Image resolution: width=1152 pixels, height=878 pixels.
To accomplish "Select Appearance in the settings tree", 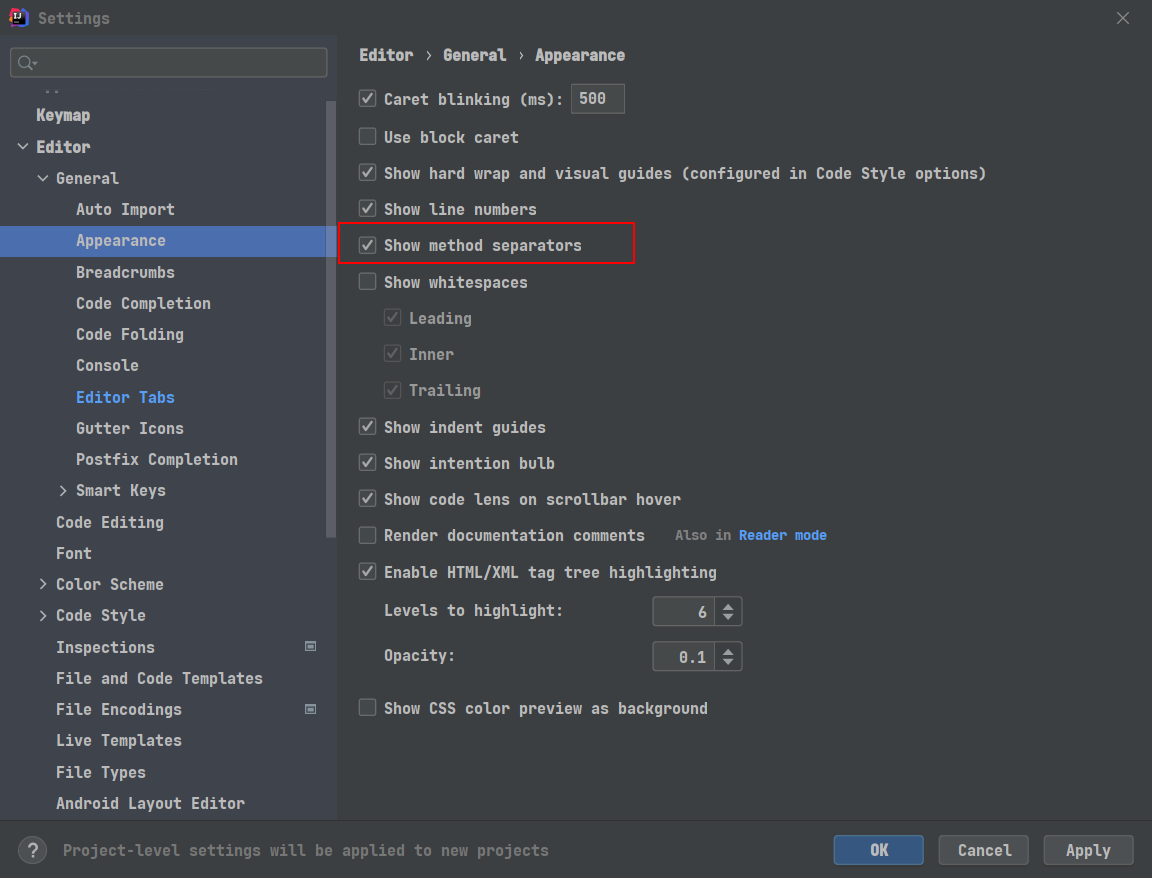I will tap(121, 241).
